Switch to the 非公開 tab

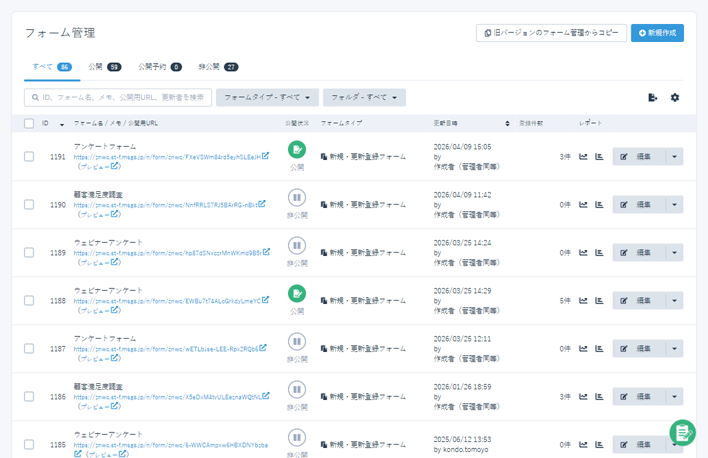tap(218, 67)
